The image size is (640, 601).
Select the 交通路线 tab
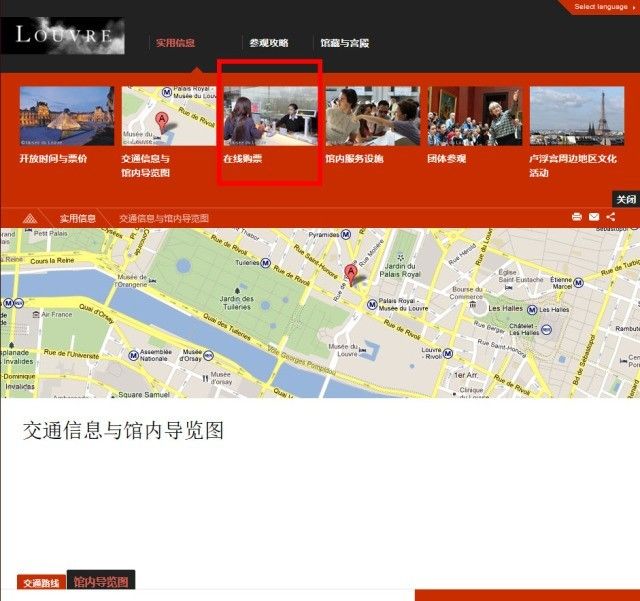point(41,582)
